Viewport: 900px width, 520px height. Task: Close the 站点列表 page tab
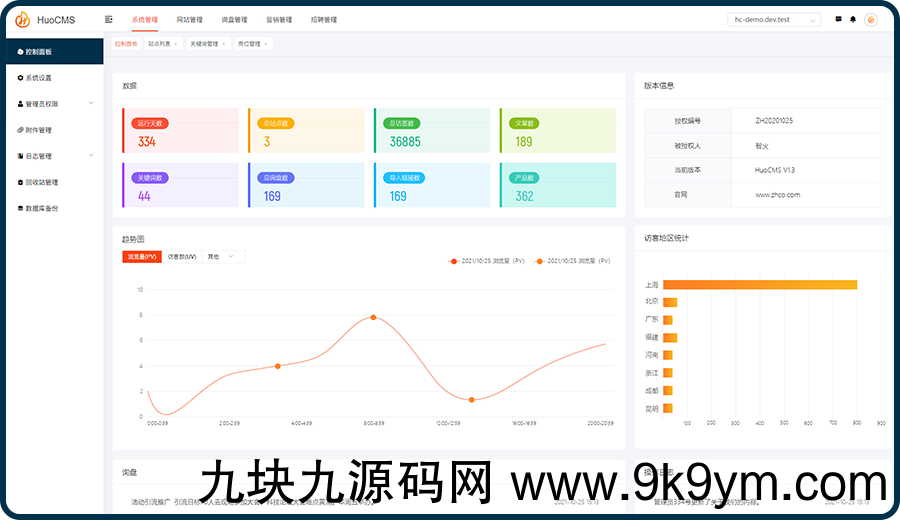[x=176, y=44]
